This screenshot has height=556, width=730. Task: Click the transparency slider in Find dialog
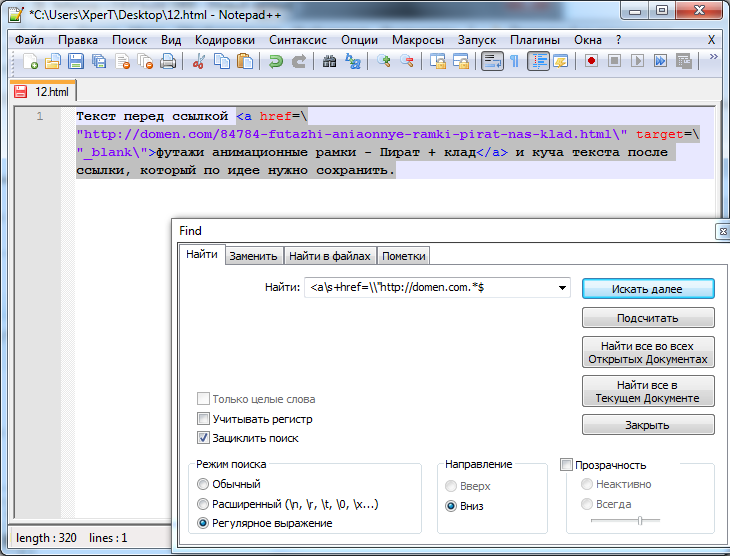tap(640, 520)
